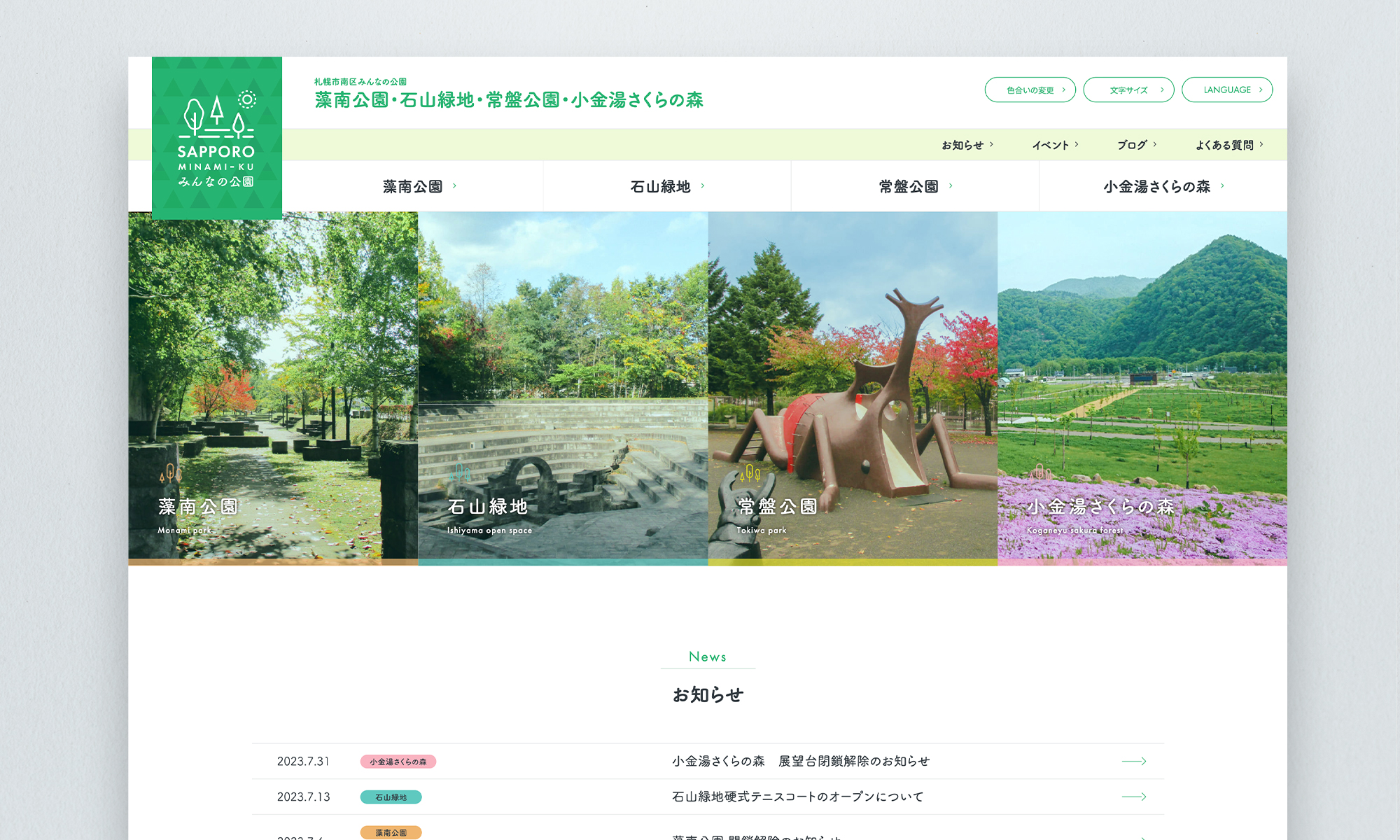
Task: Expand the 小金湯さくらの森 navigation chevron
Action: click(1222, 186)
